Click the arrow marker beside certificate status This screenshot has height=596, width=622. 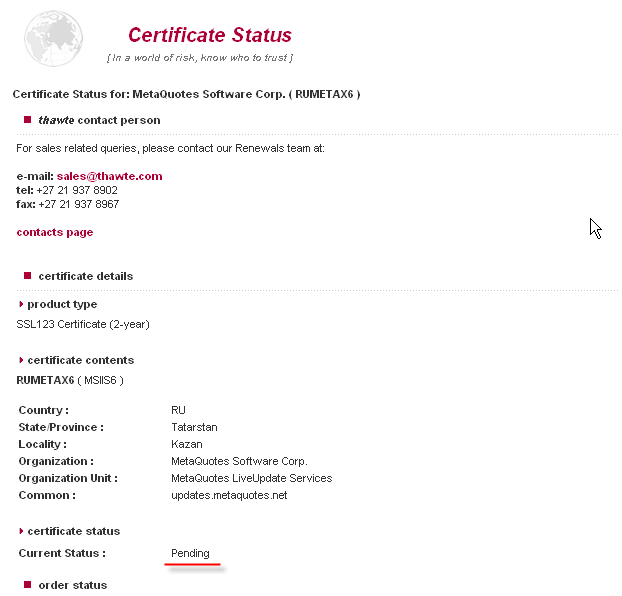point(21,531)
